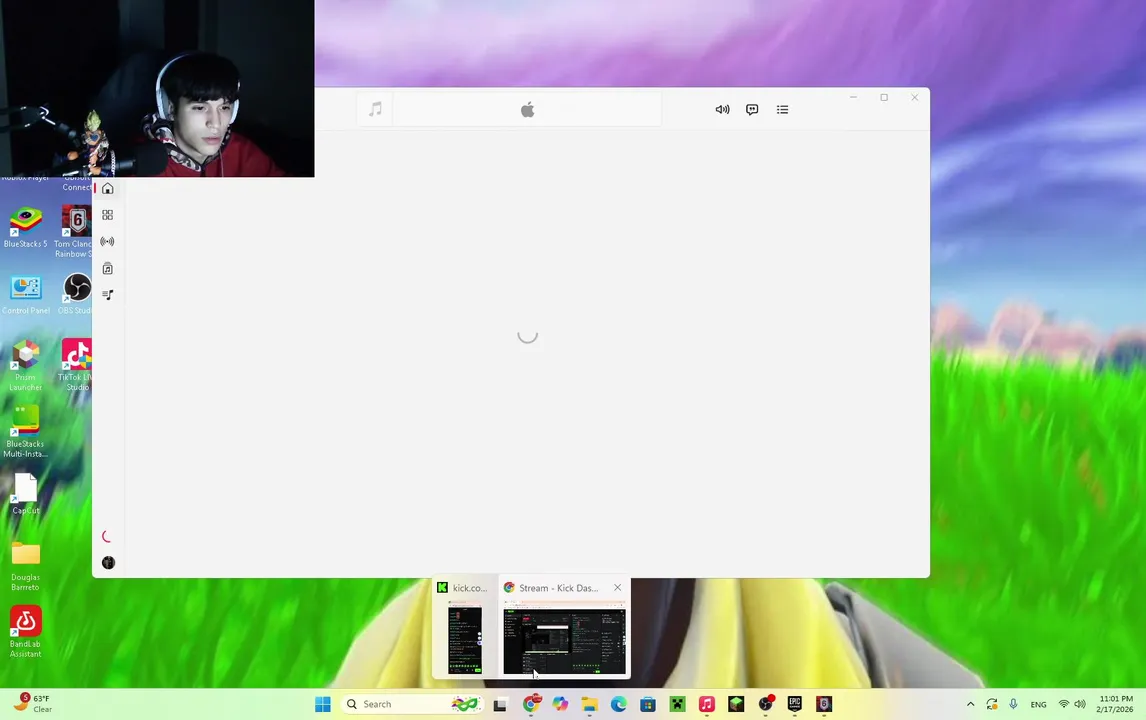Select Prism Launcher desktop shortcut

point(26,365)
